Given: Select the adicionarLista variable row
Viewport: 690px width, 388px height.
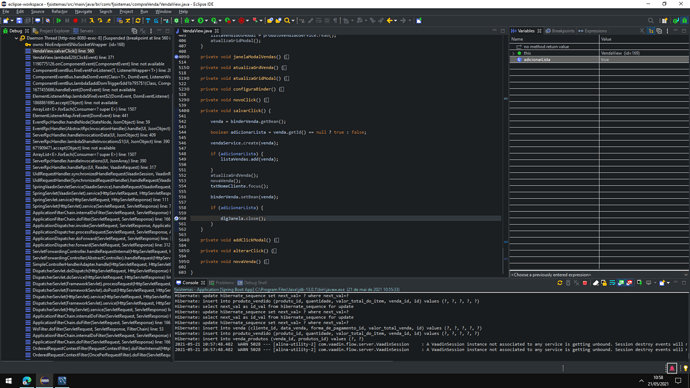Looking at the screenshot, I should tap(599, 59).
